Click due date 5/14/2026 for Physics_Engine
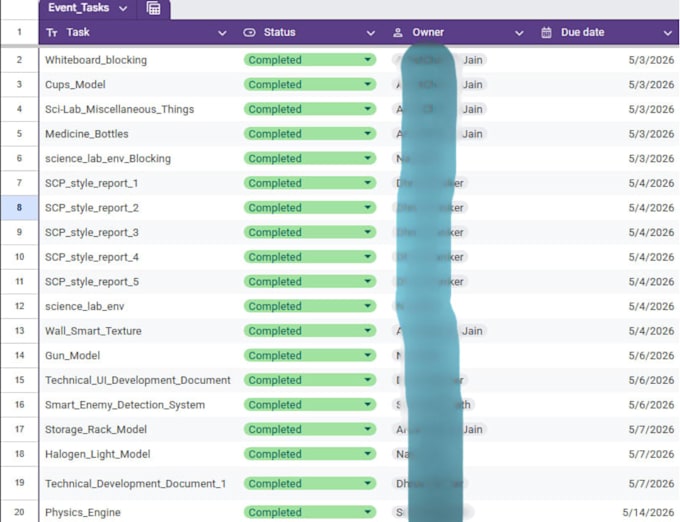This screenshot has width=680, height=522. coord(648,512)
